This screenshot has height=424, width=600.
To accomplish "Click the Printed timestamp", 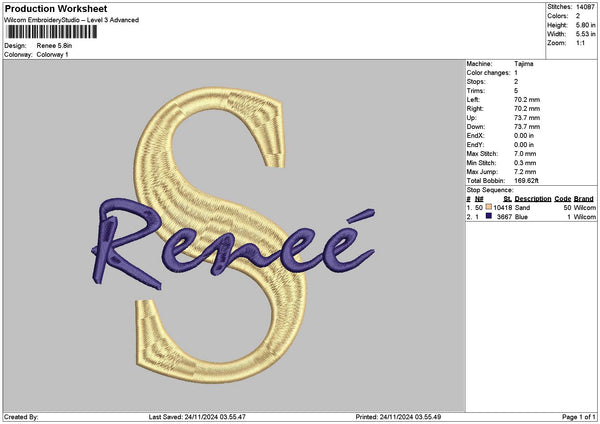I will coord(398,417).
